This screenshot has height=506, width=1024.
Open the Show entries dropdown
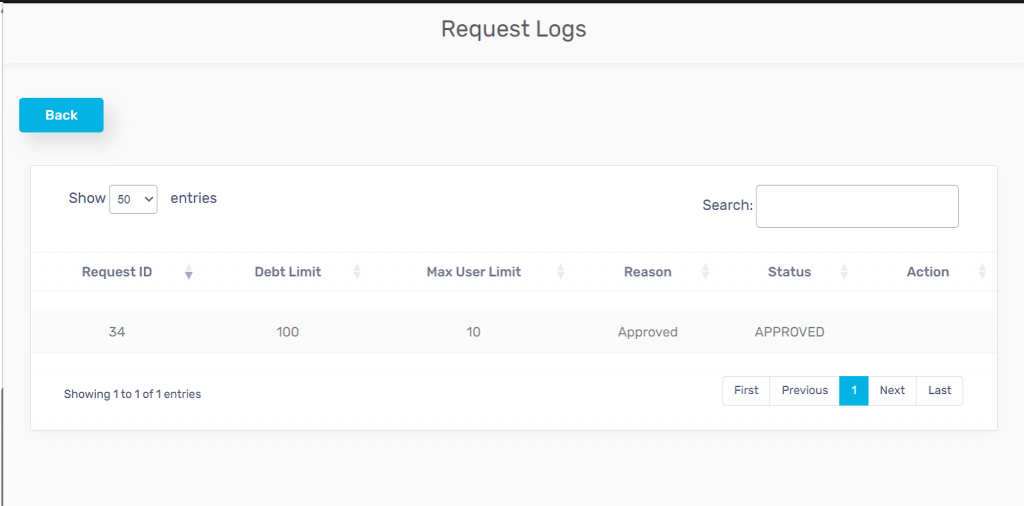[133, 199]
